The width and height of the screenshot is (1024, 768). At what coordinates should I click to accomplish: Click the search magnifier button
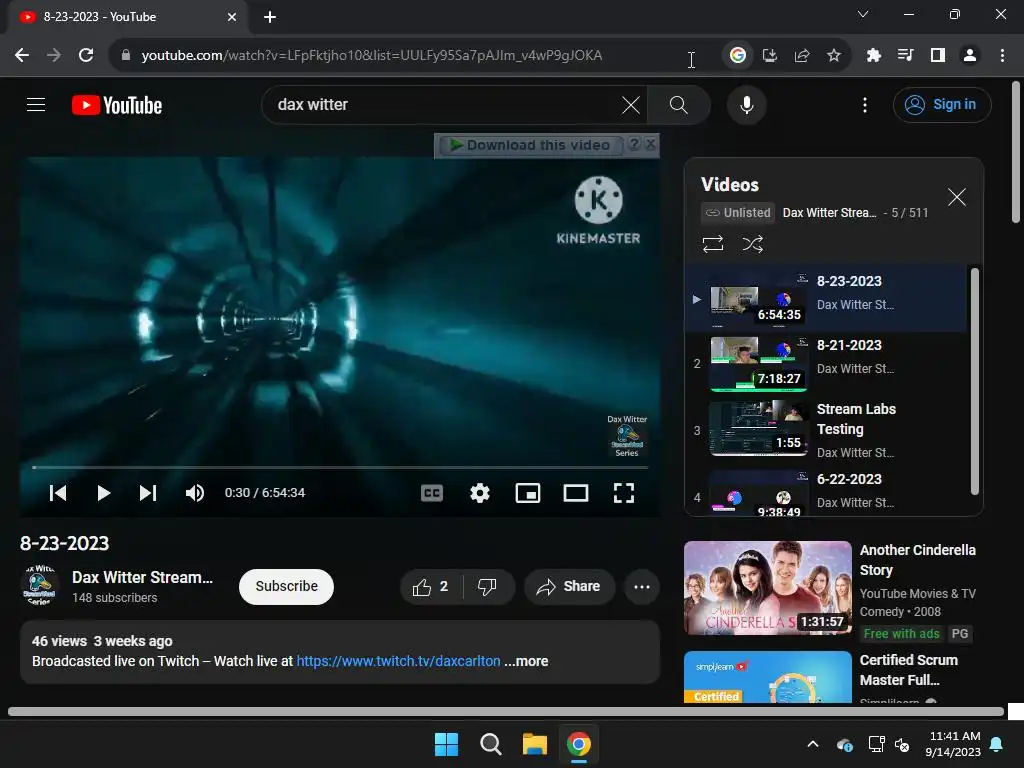[679, 104]
